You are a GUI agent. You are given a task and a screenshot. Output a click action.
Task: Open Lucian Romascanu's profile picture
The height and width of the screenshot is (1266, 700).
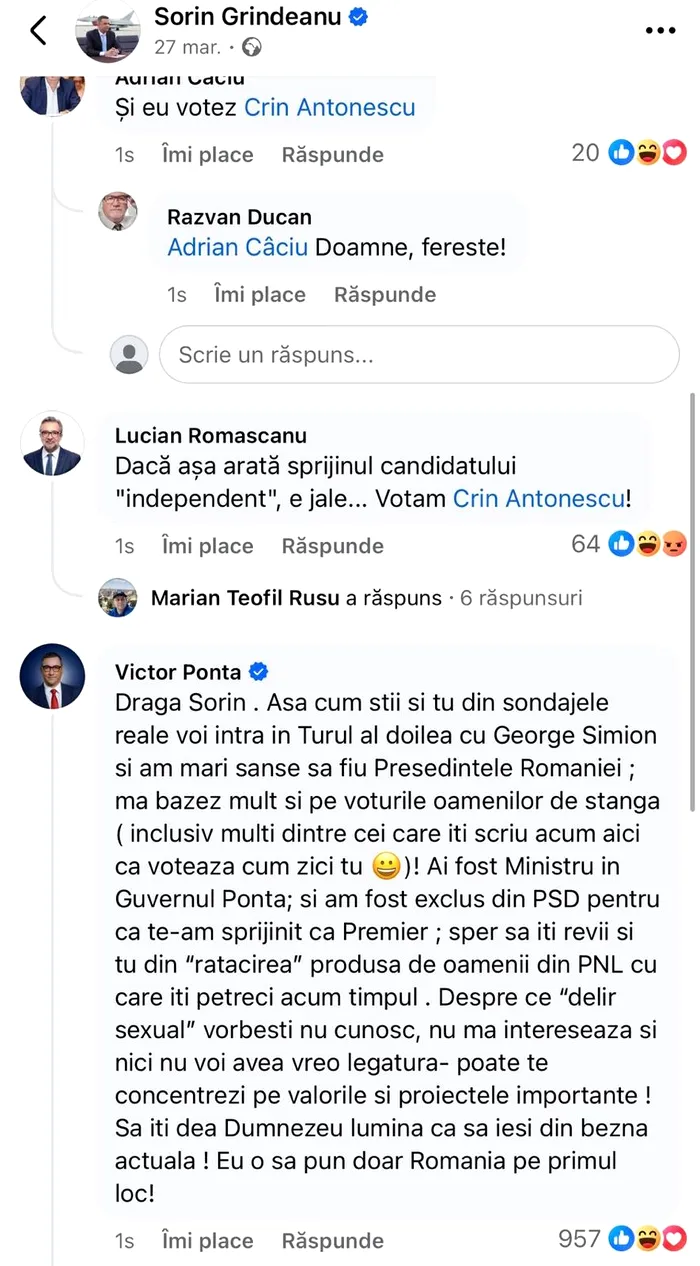coord(52,442)
